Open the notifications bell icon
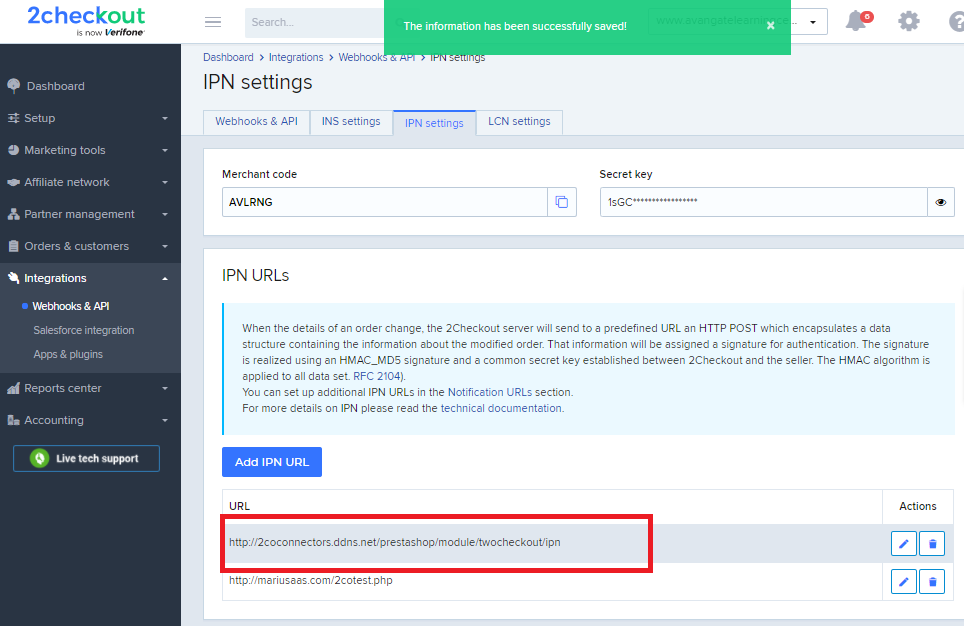Viewport: 964px width, 626px height. click(x=856, y=22)
